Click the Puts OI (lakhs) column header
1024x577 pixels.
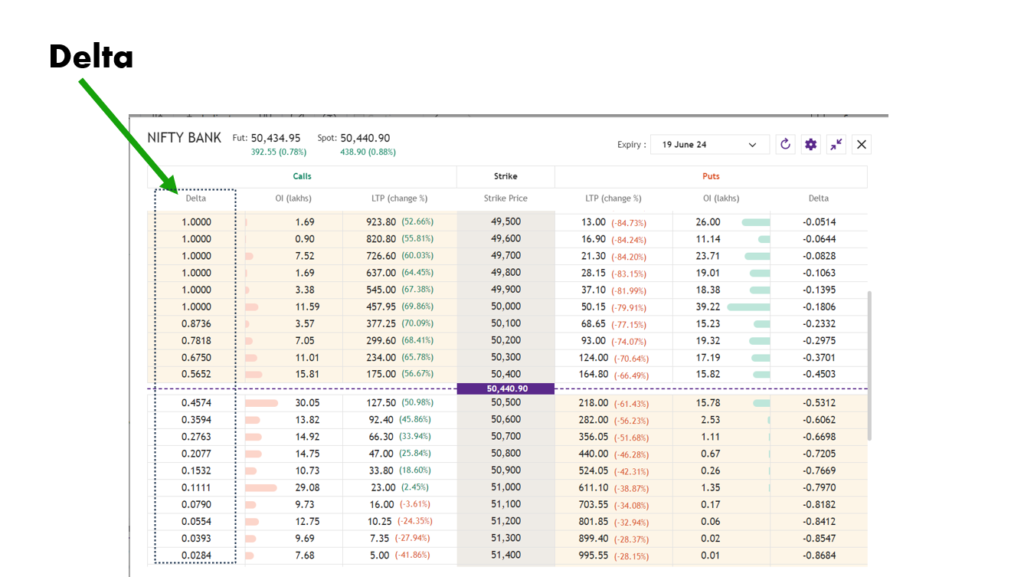[x=721, y=198]
